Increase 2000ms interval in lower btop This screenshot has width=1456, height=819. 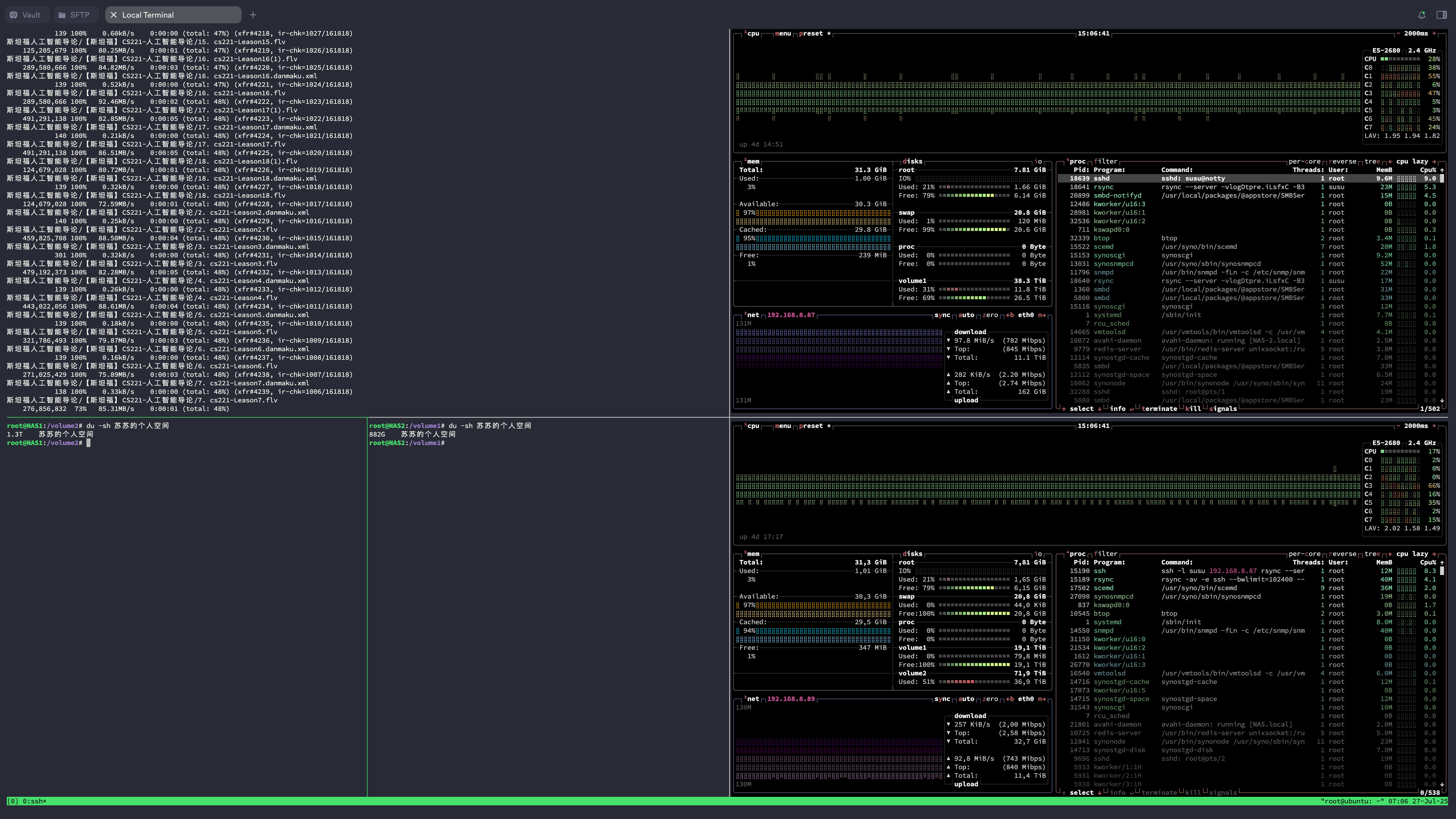pyautogui.click(x=1434, y=426)
